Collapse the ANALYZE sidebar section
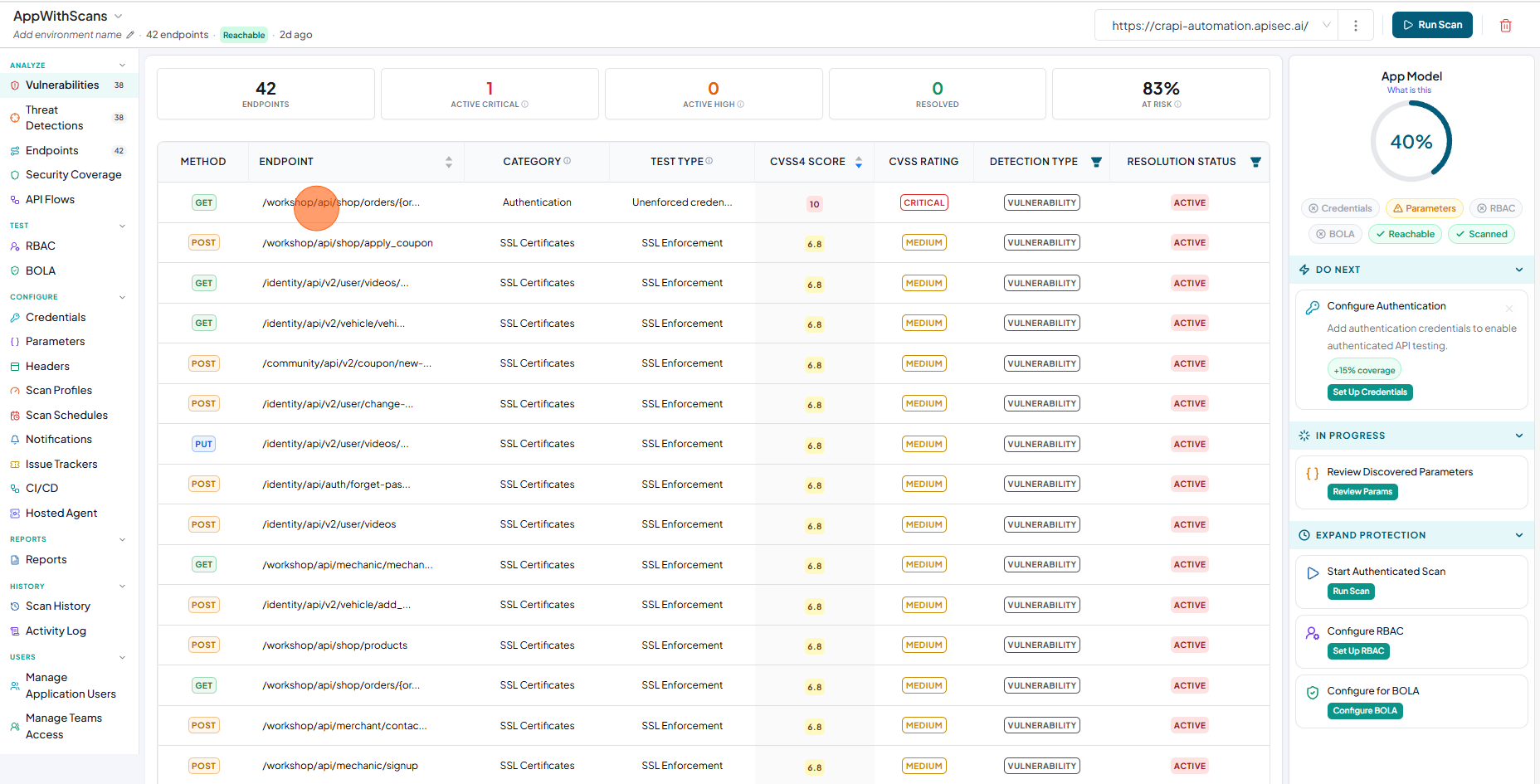This screenshot has height=784, width=1540. tap(123, 66)
